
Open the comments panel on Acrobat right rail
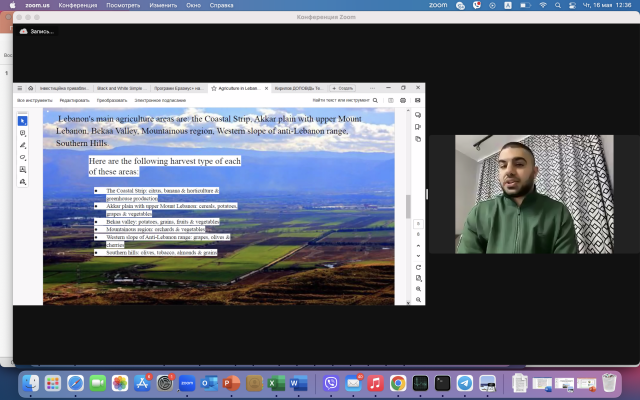coord(418,115)
